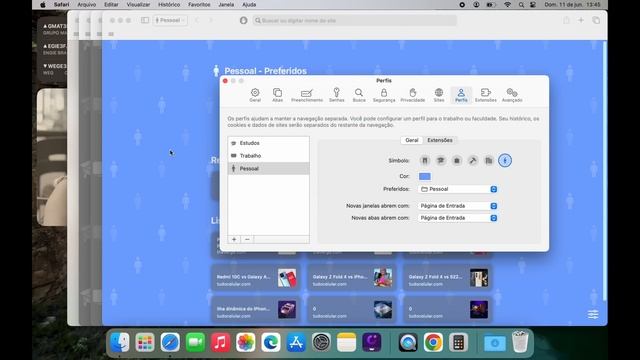
Task: Open the Trash in the Dock
Action: pos(520,342)
